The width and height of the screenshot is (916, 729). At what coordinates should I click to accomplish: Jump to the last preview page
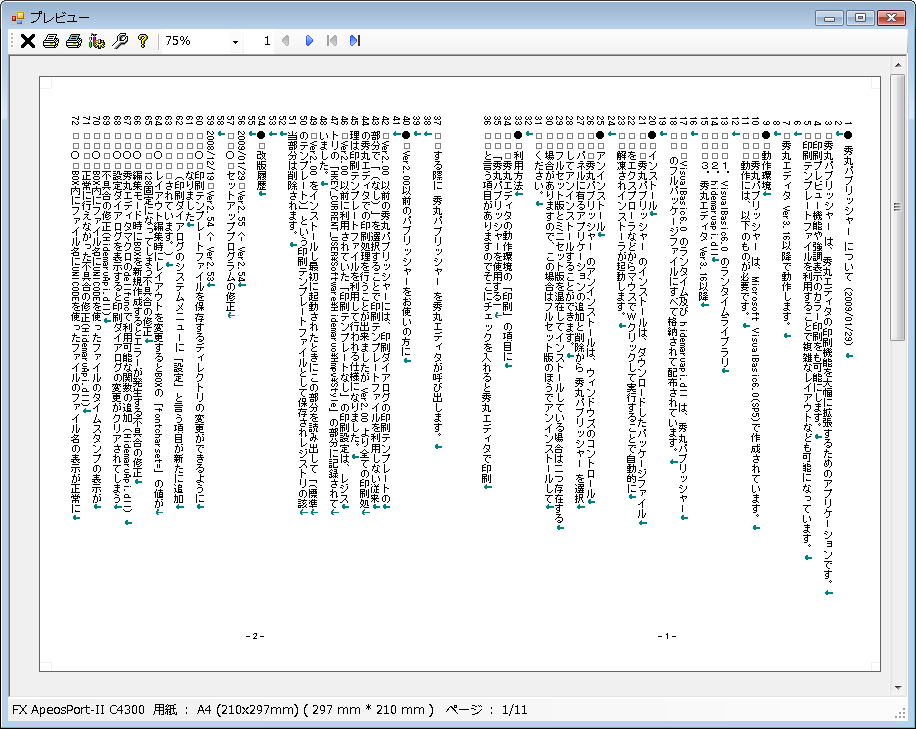[x=354, y=41]
